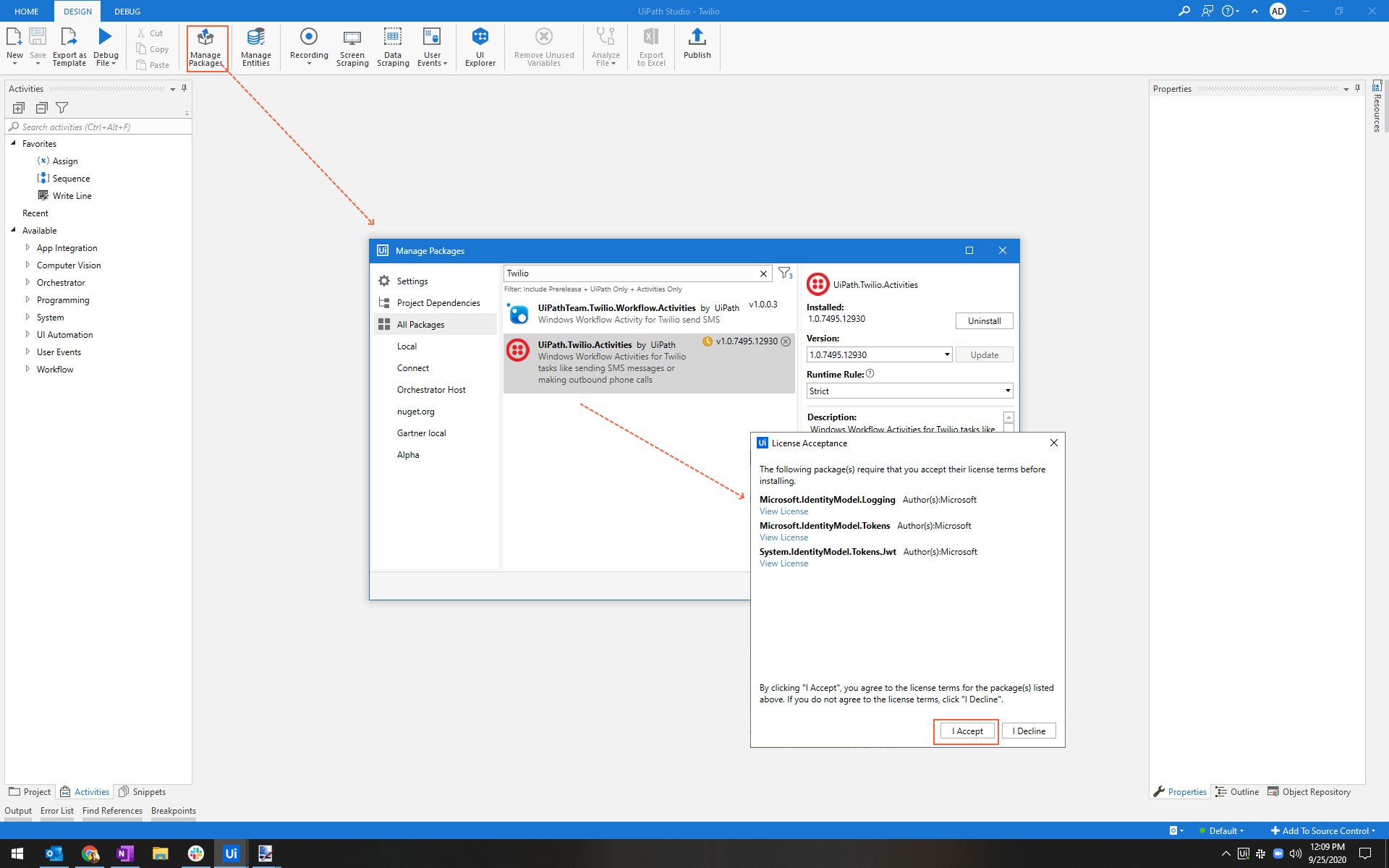Click the I Accept button
The width and height of the screenshot is (1389, 868).
pyautogui.click(x=967, y=731)
